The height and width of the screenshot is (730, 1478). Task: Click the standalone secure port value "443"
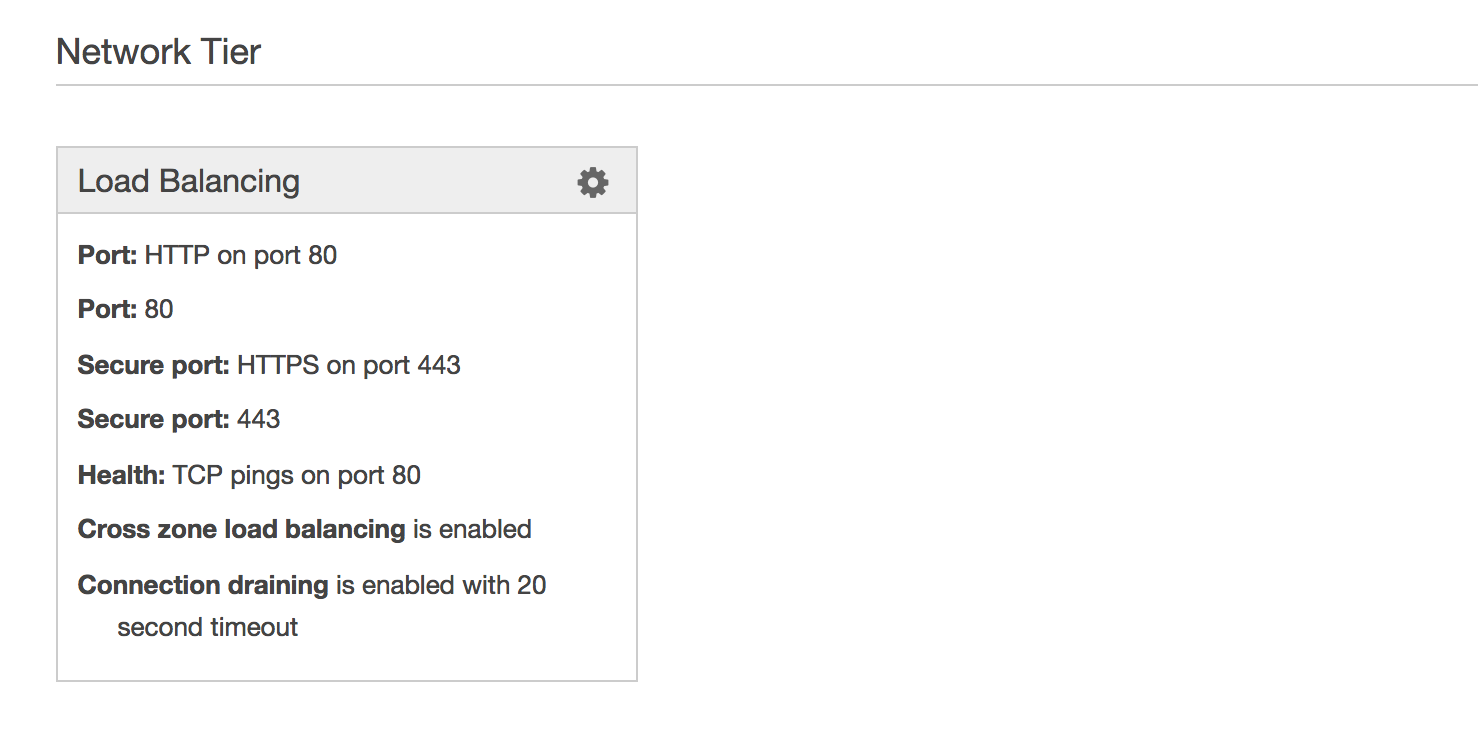point(259,419)
